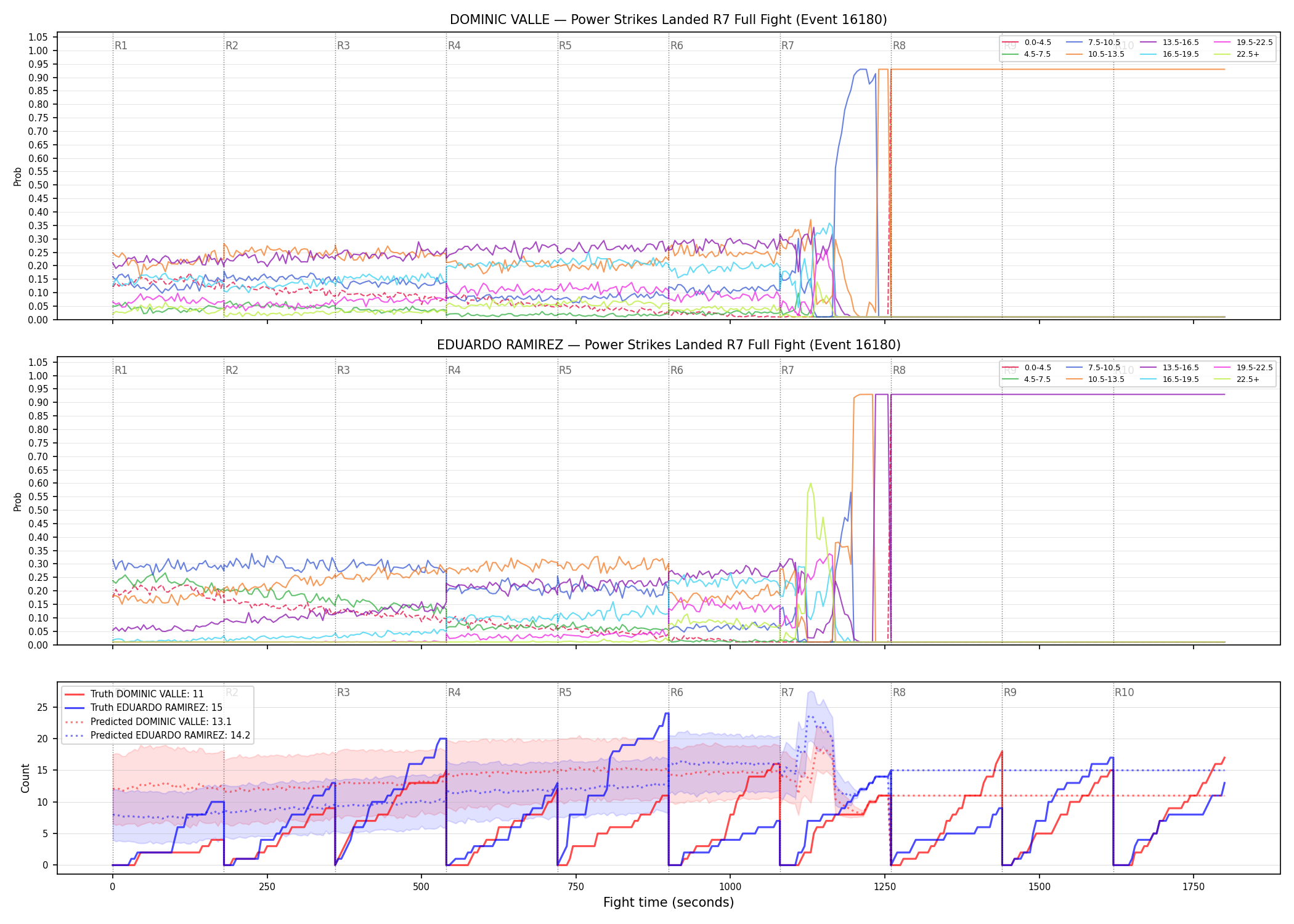Click the DOMINIC VALLE chart title
Viewport: 1294px width, 924px height.
pos(669,20)
